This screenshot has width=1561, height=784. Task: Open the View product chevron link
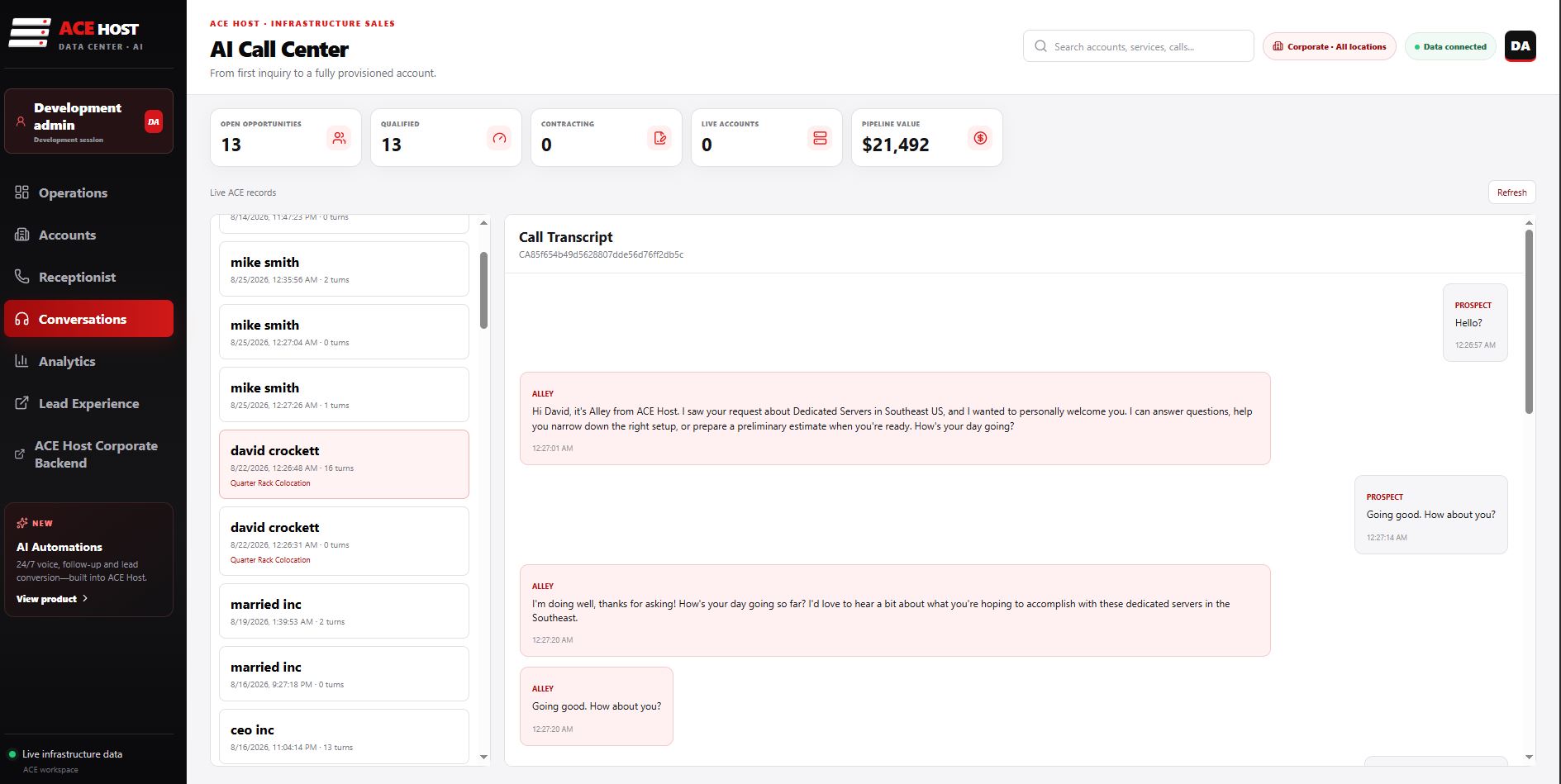coord(52,599)
